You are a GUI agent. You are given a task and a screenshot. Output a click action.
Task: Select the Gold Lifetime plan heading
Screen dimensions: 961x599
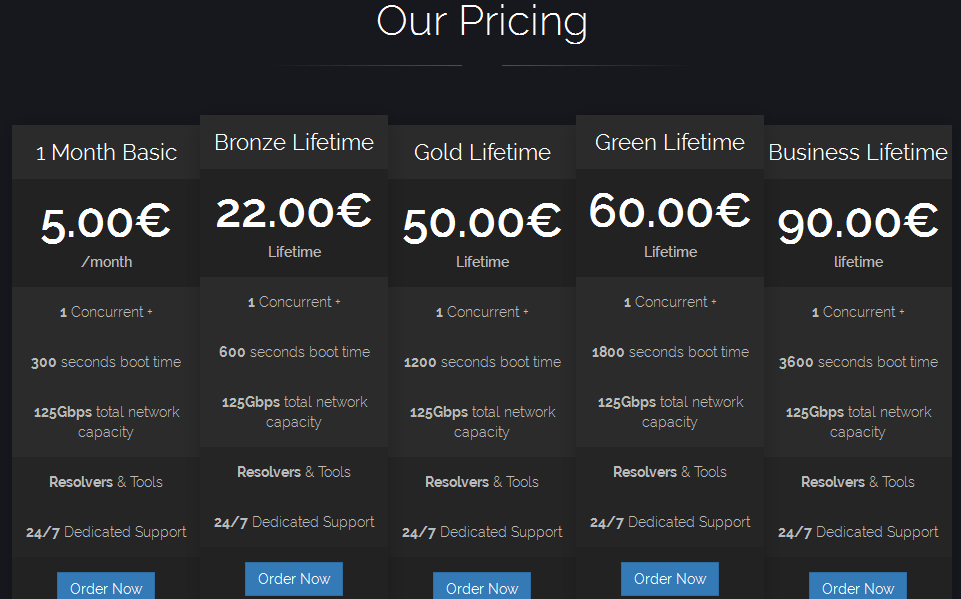[482, 152]
